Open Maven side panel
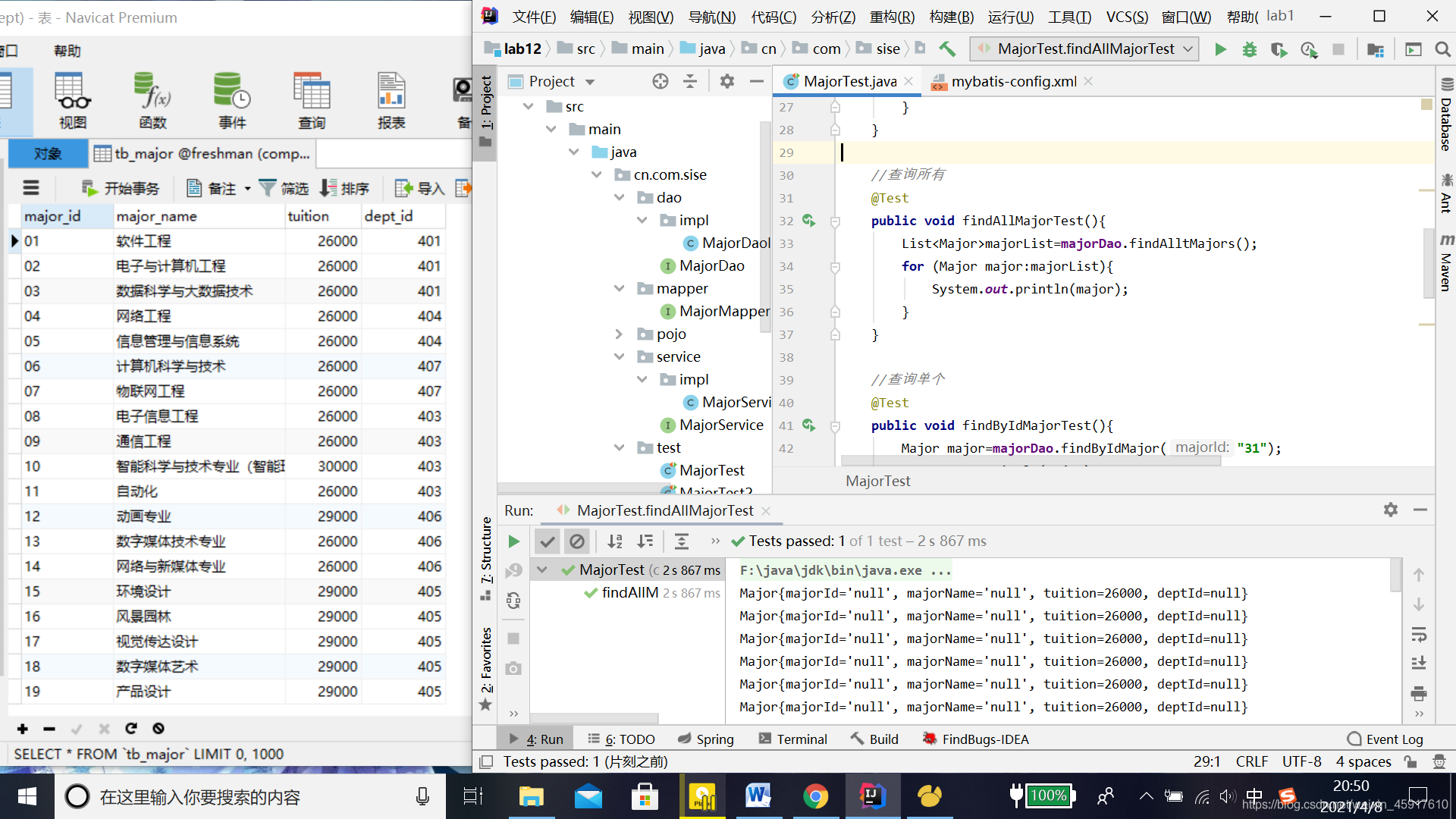The height and width of the screenshot is (819, 1456). click(1446, 262)
